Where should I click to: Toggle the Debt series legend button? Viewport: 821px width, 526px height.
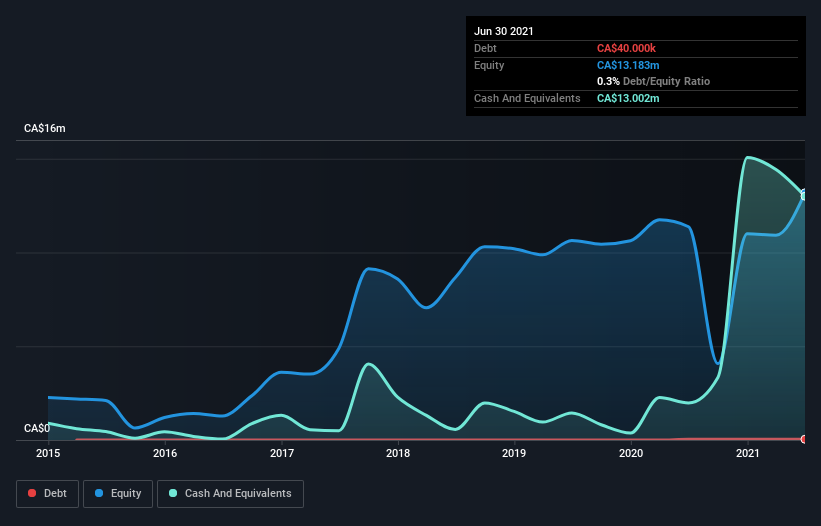point(47,494)
